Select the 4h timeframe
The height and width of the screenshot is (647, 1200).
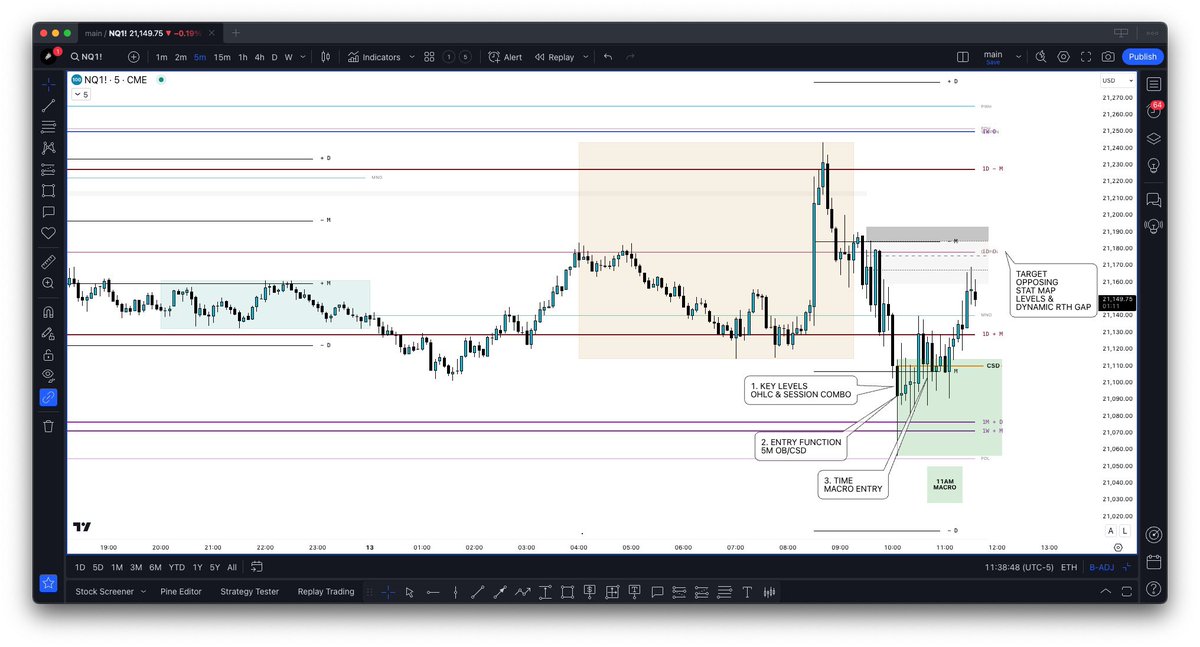click(x=259, y=57)
